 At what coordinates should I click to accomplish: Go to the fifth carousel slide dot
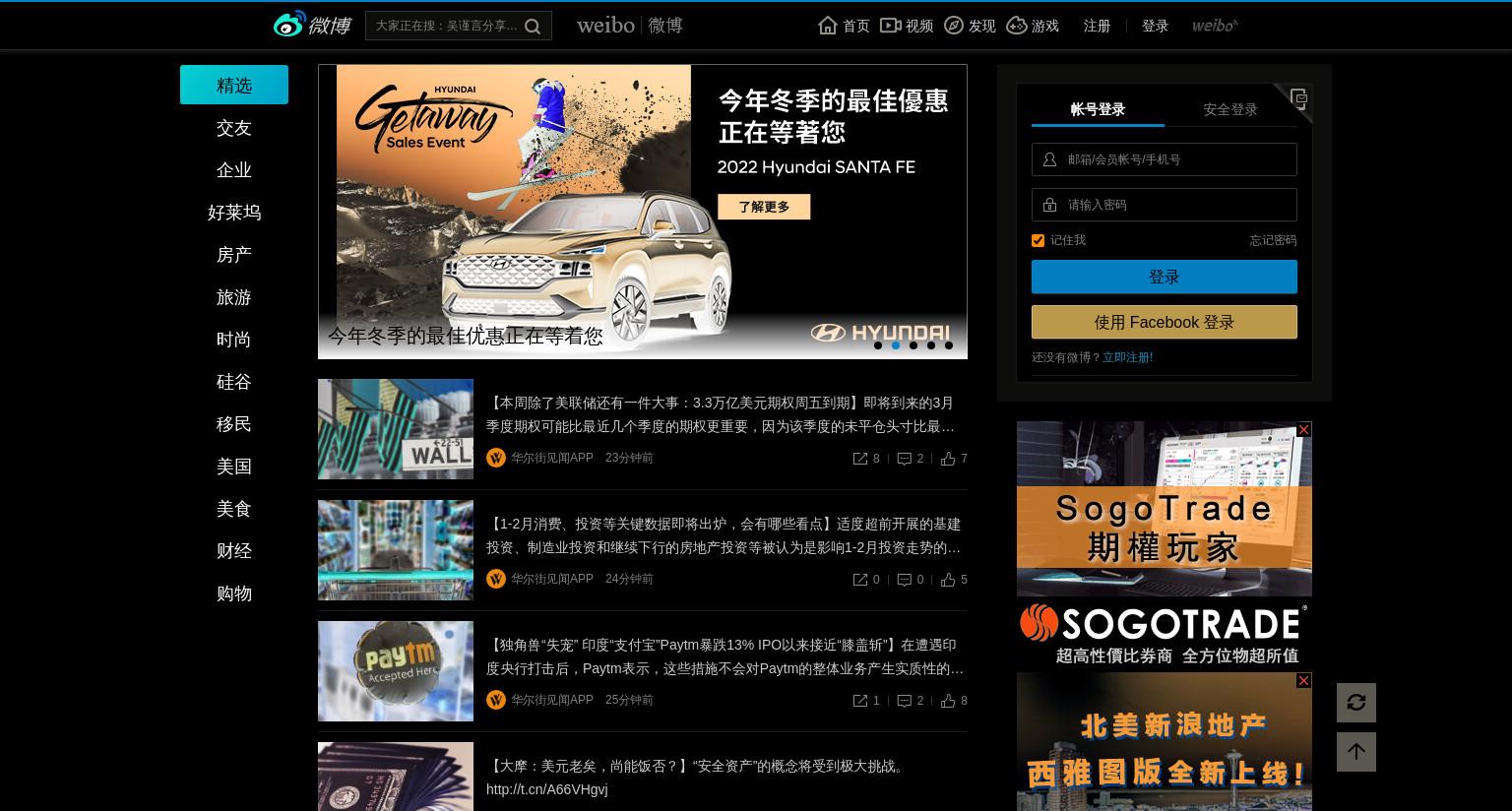click(949, 345)
